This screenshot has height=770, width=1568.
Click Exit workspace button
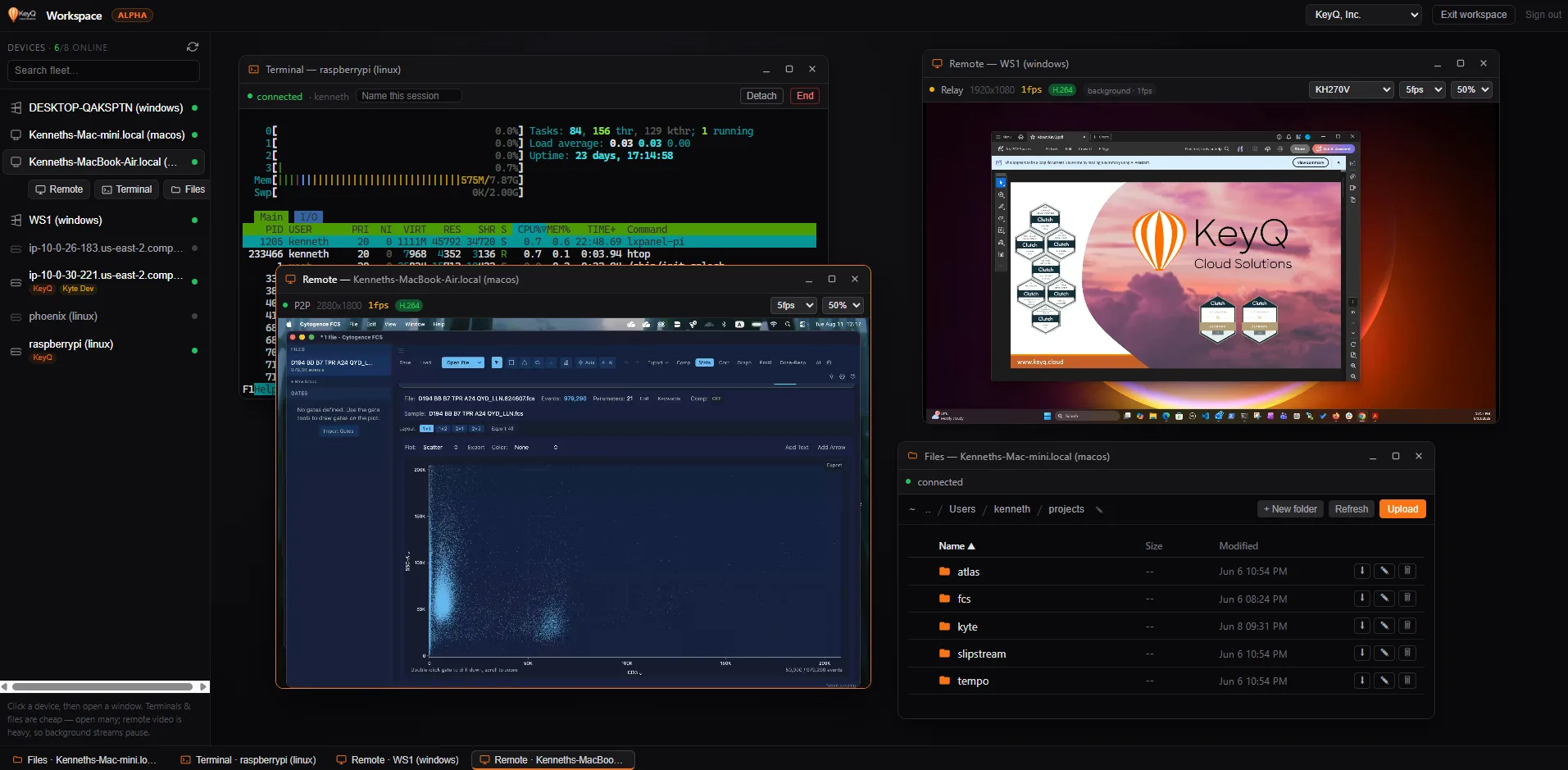(1474, 15)
